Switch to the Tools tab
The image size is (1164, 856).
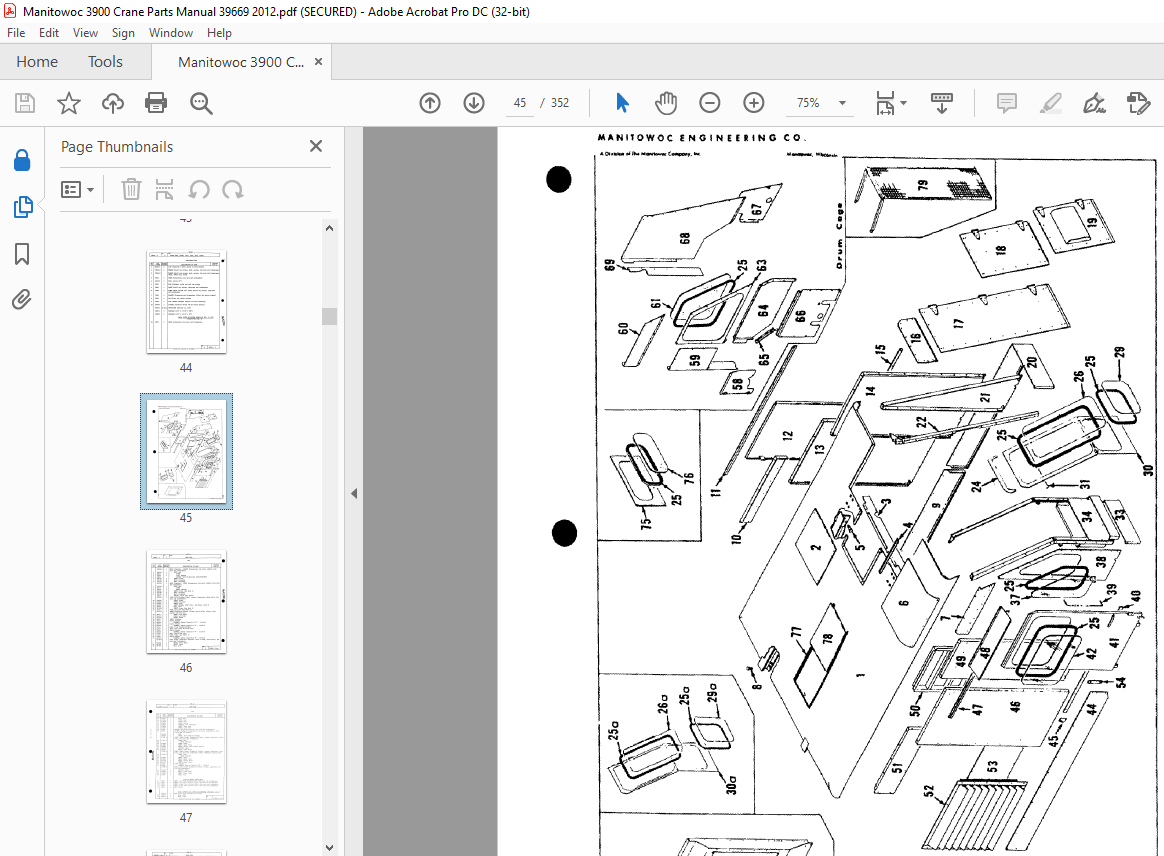point(105,62)
